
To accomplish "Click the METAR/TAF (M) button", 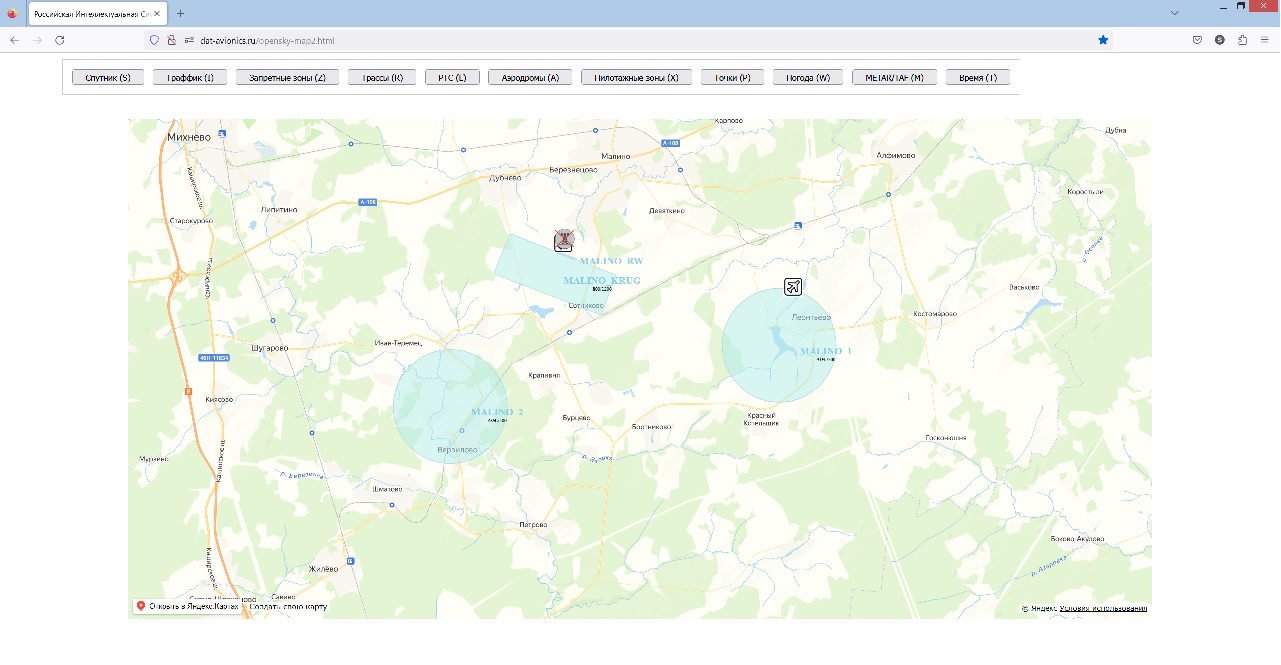I will tap(894, 77).
